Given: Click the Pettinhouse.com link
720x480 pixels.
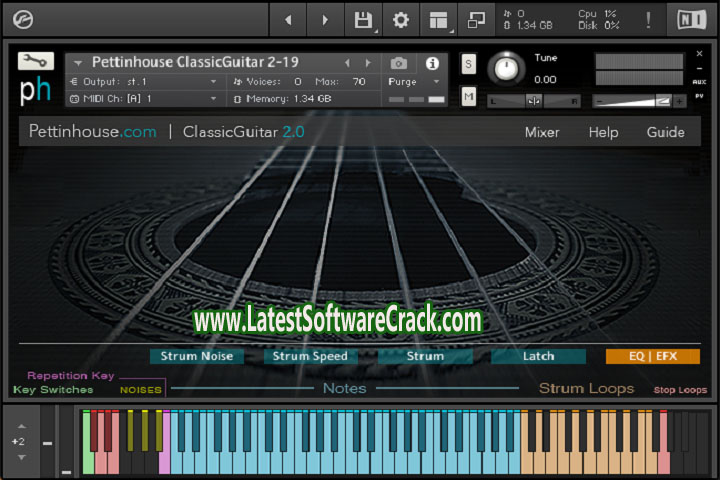Looking at the screenshot, I should (x=92, y=132).
